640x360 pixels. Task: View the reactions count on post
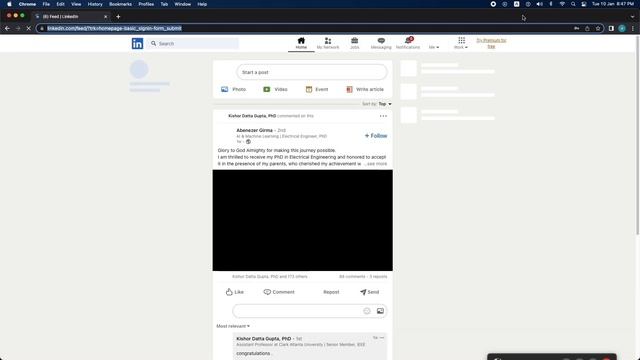tap(269, 276)
